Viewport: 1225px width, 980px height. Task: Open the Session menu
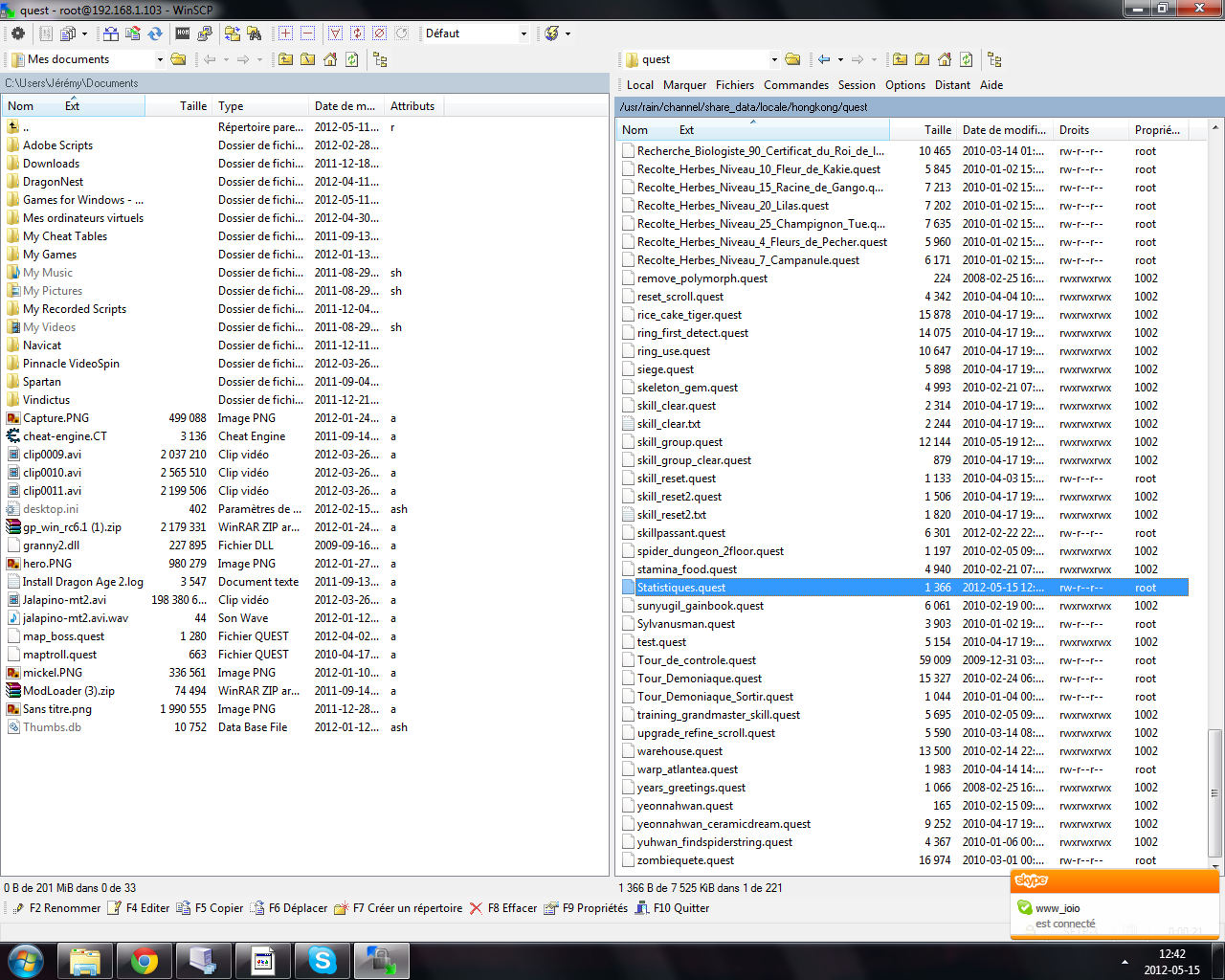tap(857, 85)
